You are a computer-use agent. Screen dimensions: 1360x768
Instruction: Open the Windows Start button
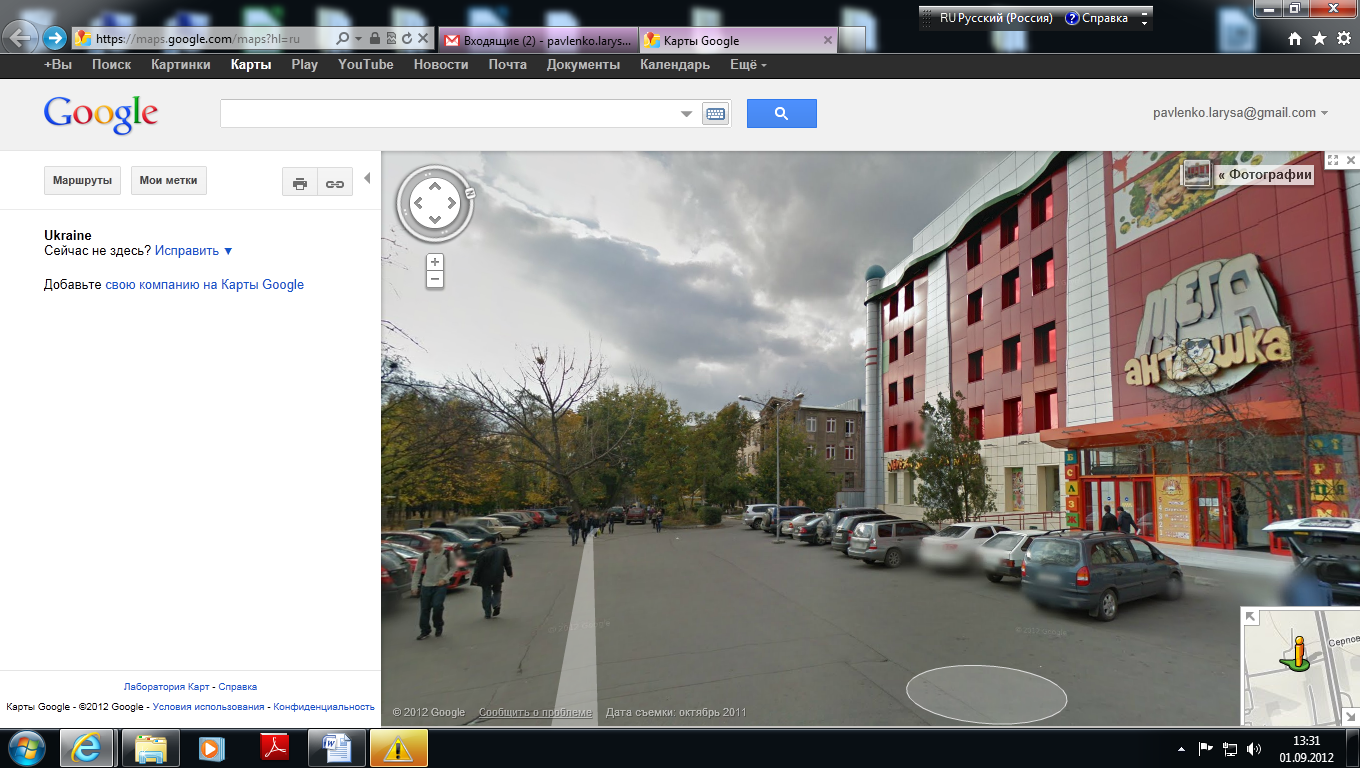click(x=26, y=748)
